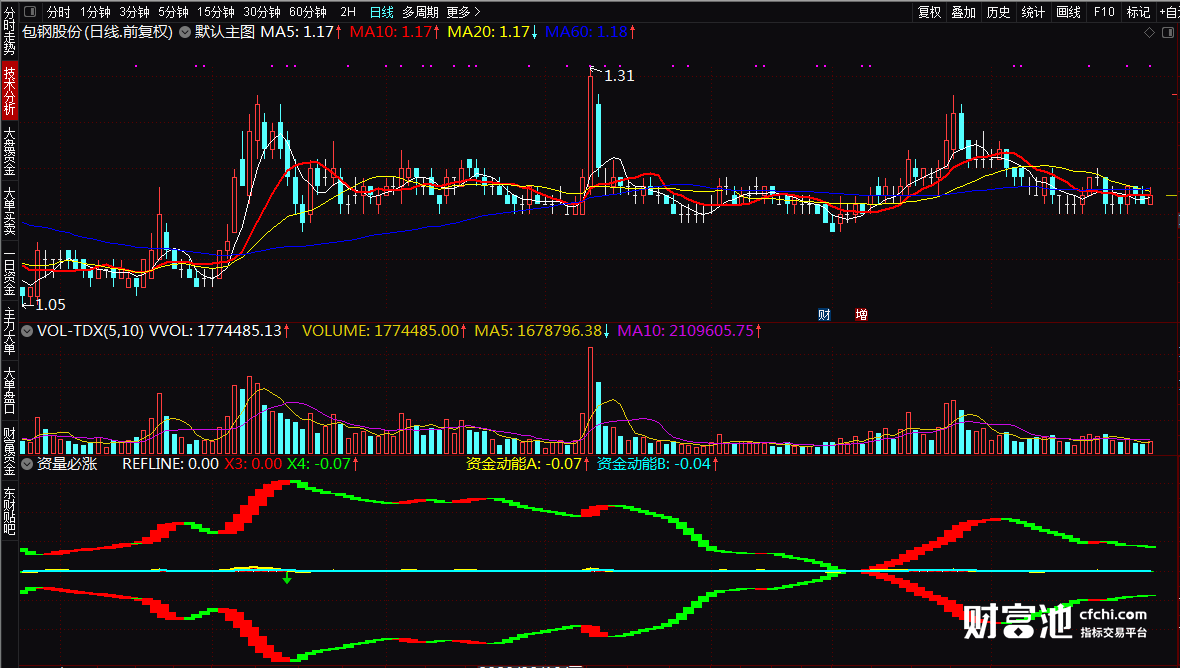Add to watchlist via +自选
Screen dimensions: 1180x668
[1169, 12]
